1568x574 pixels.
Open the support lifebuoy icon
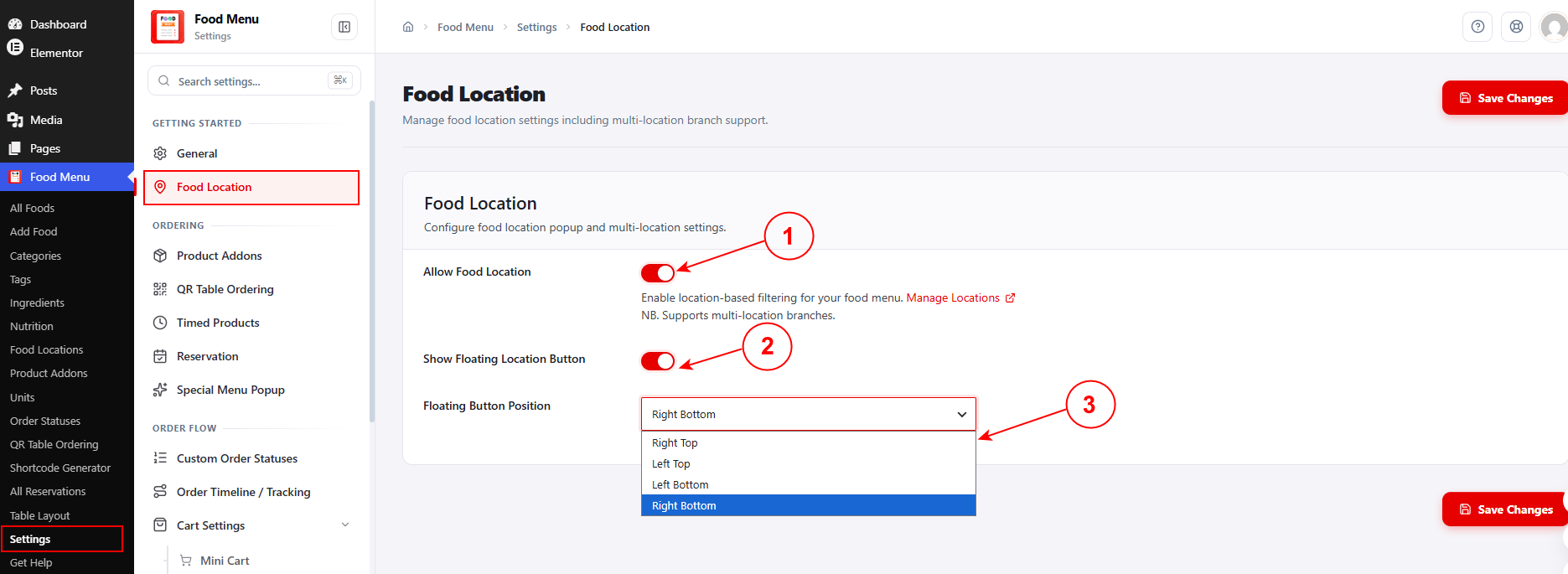coord(1516,27)
